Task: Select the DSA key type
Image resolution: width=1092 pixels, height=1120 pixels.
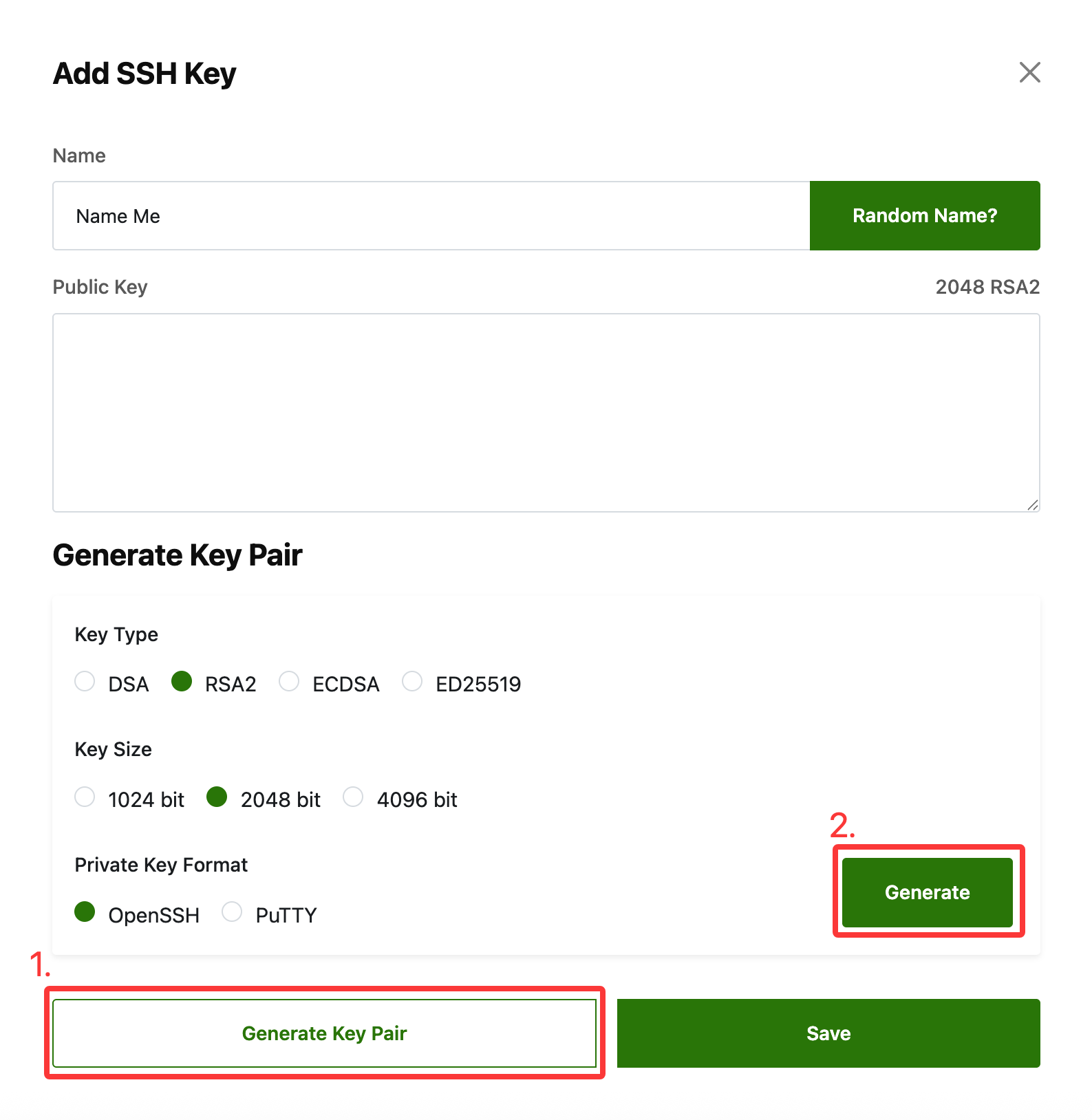Action: click(85, 682)
